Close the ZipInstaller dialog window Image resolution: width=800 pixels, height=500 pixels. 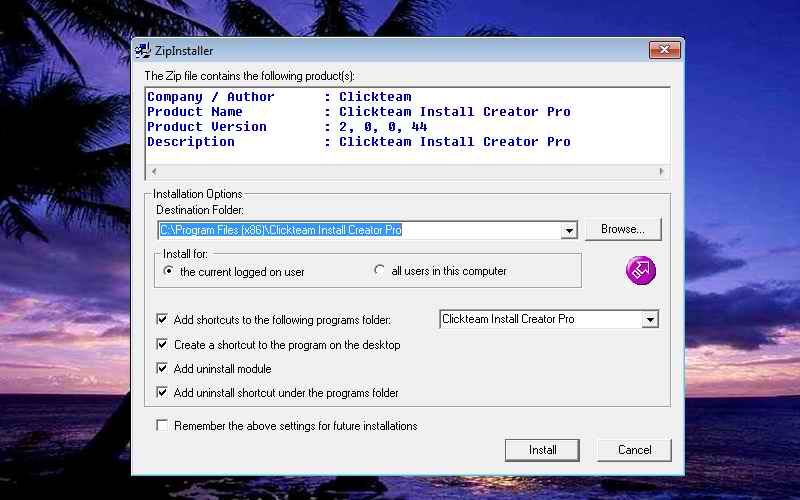point(664,51)
